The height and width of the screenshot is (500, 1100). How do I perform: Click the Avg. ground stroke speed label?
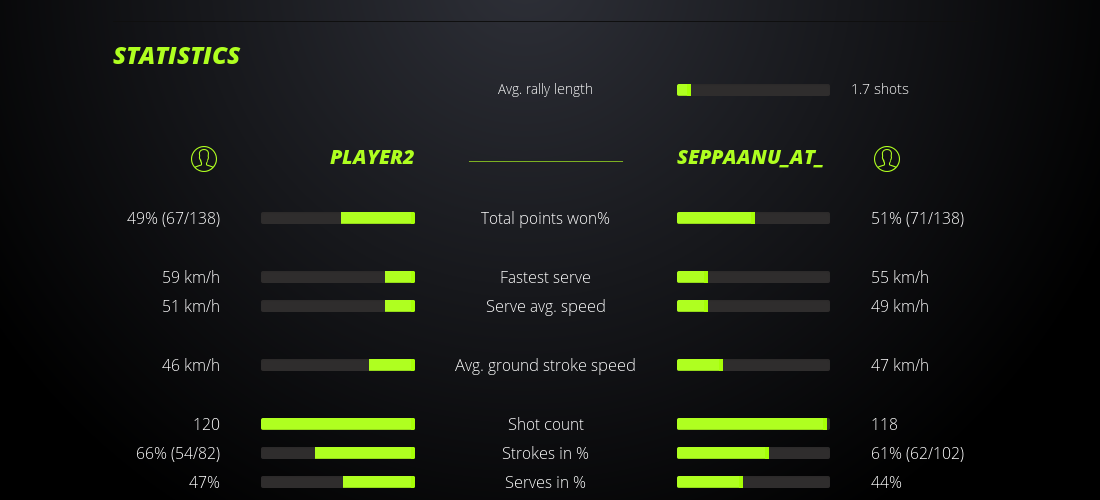tap(545, 365)
